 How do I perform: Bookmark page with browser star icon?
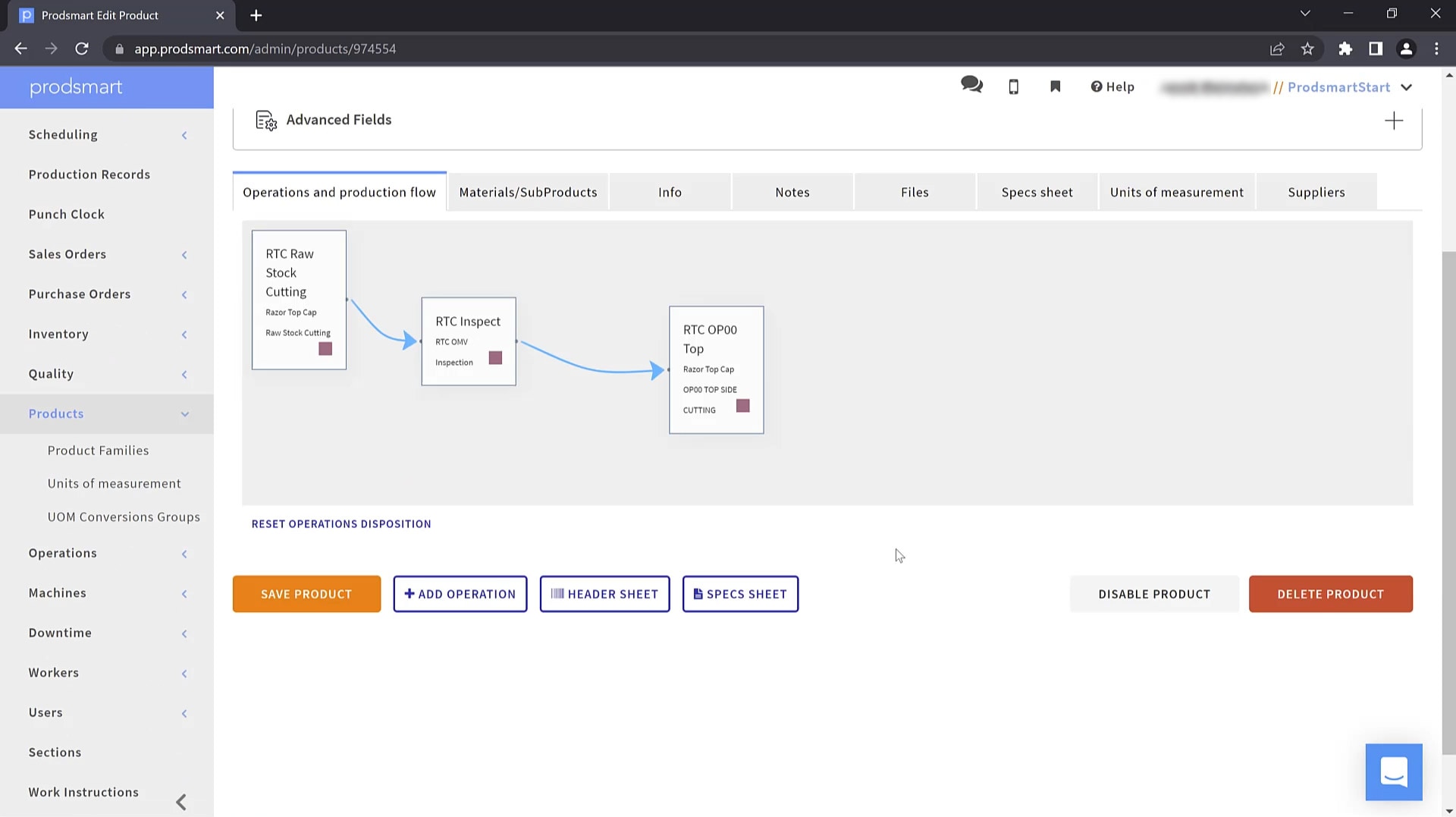pyautogui.click(x=1307, y=49)
